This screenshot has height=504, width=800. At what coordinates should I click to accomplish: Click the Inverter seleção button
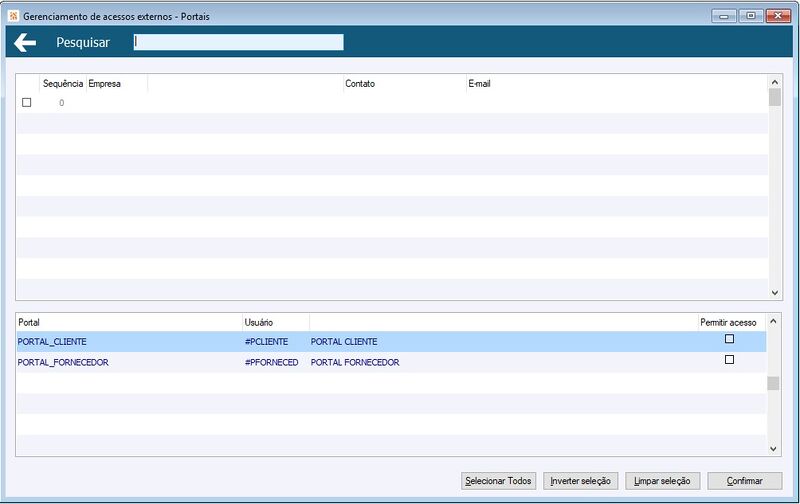point(581,481)
